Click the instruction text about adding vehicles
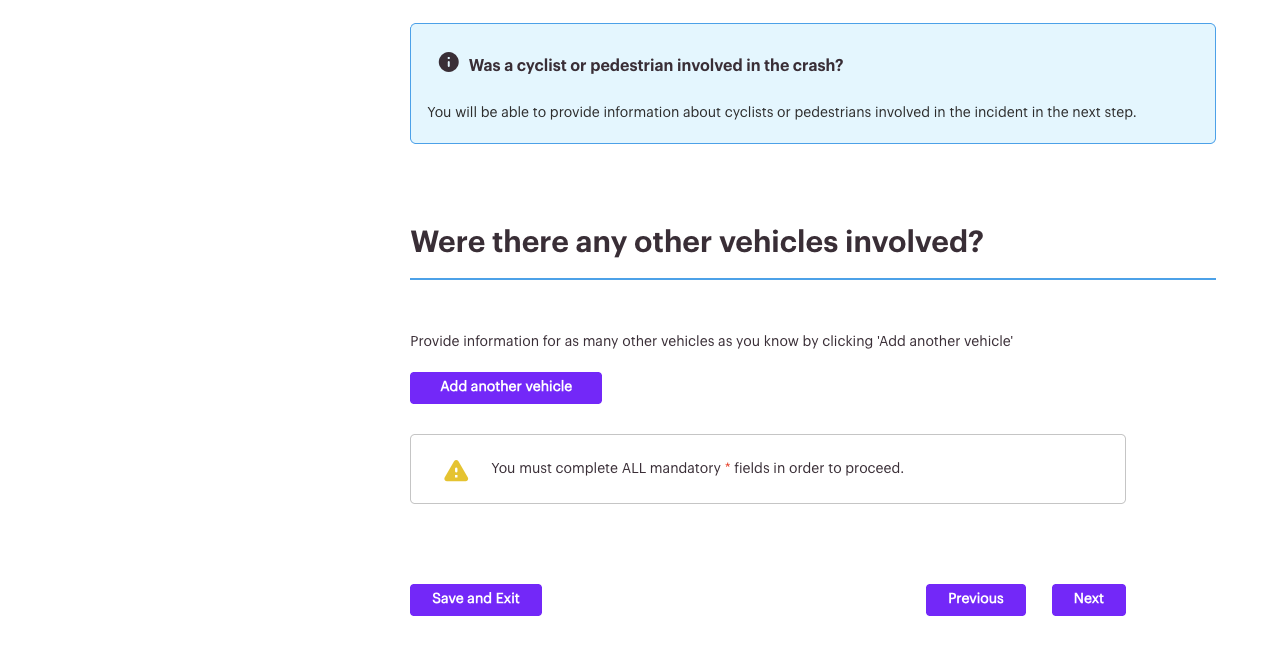This screenshot has width=1275, height=646. (711, 341)
